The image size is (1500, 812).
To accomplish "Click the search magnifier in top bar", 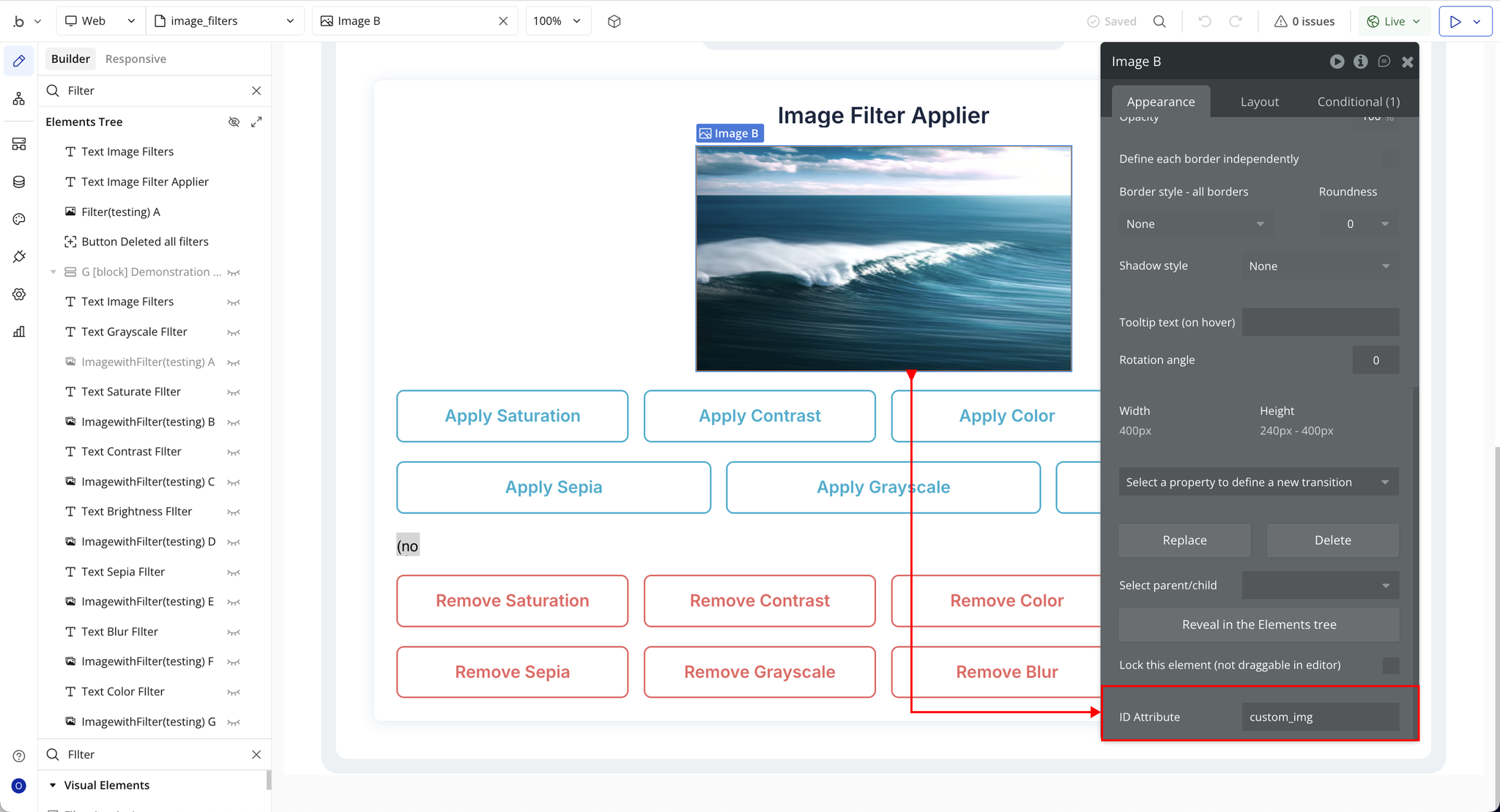I will (x=1159, y=21).
